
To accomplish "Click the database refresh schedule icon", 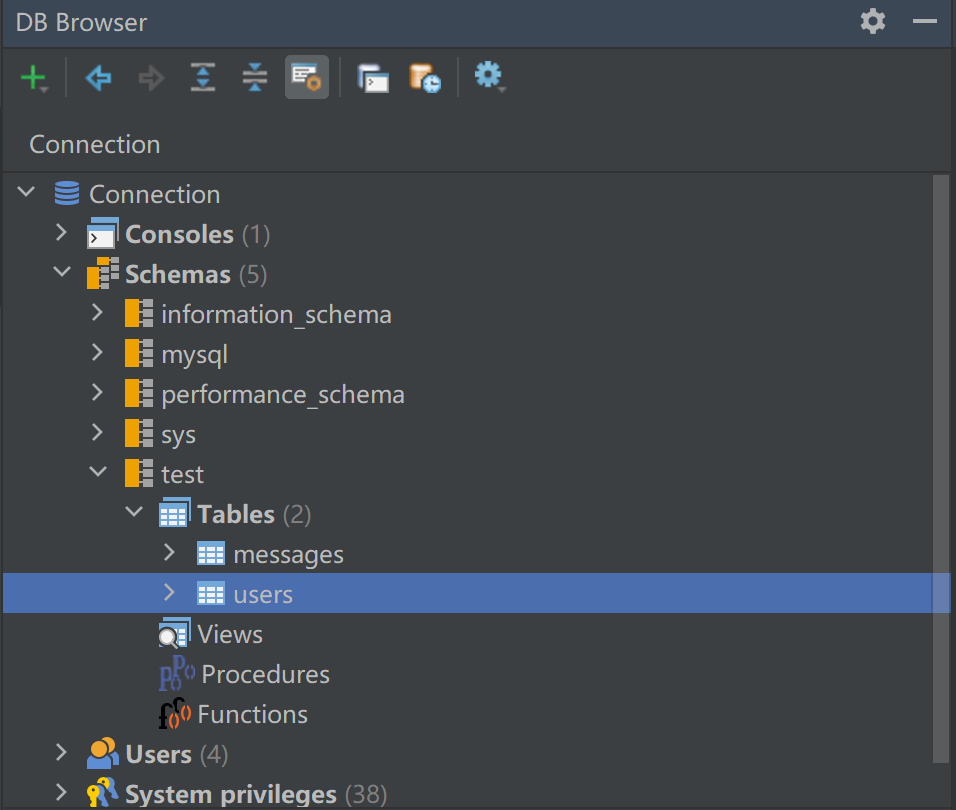I will [424, 77].
